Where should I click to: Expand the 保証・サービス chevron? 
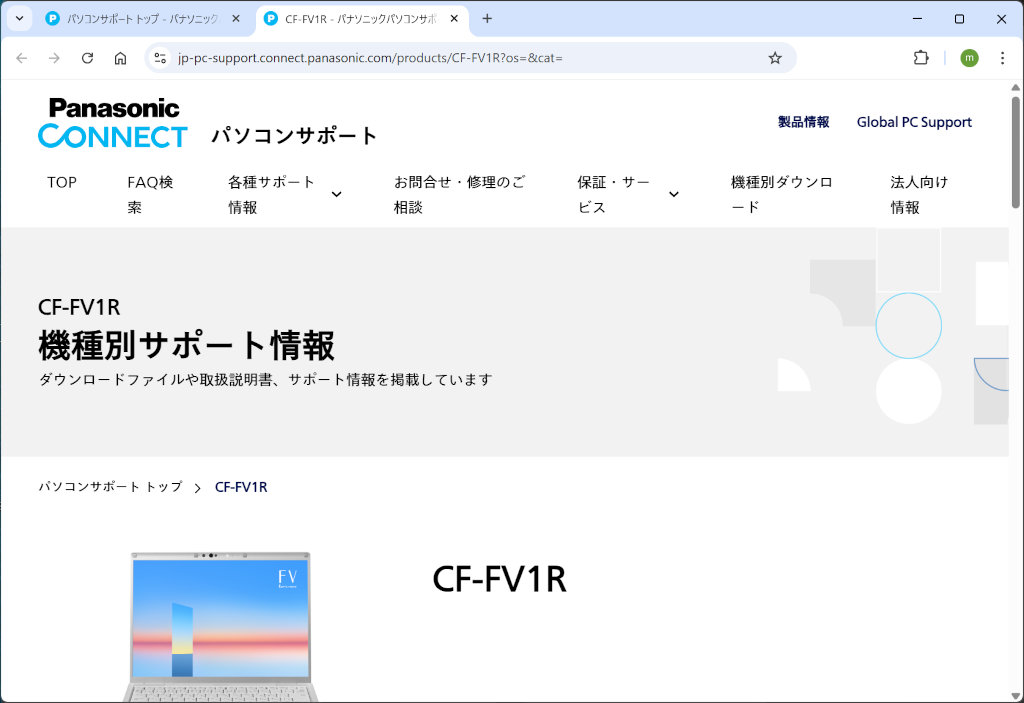click(x=674, y=194)
